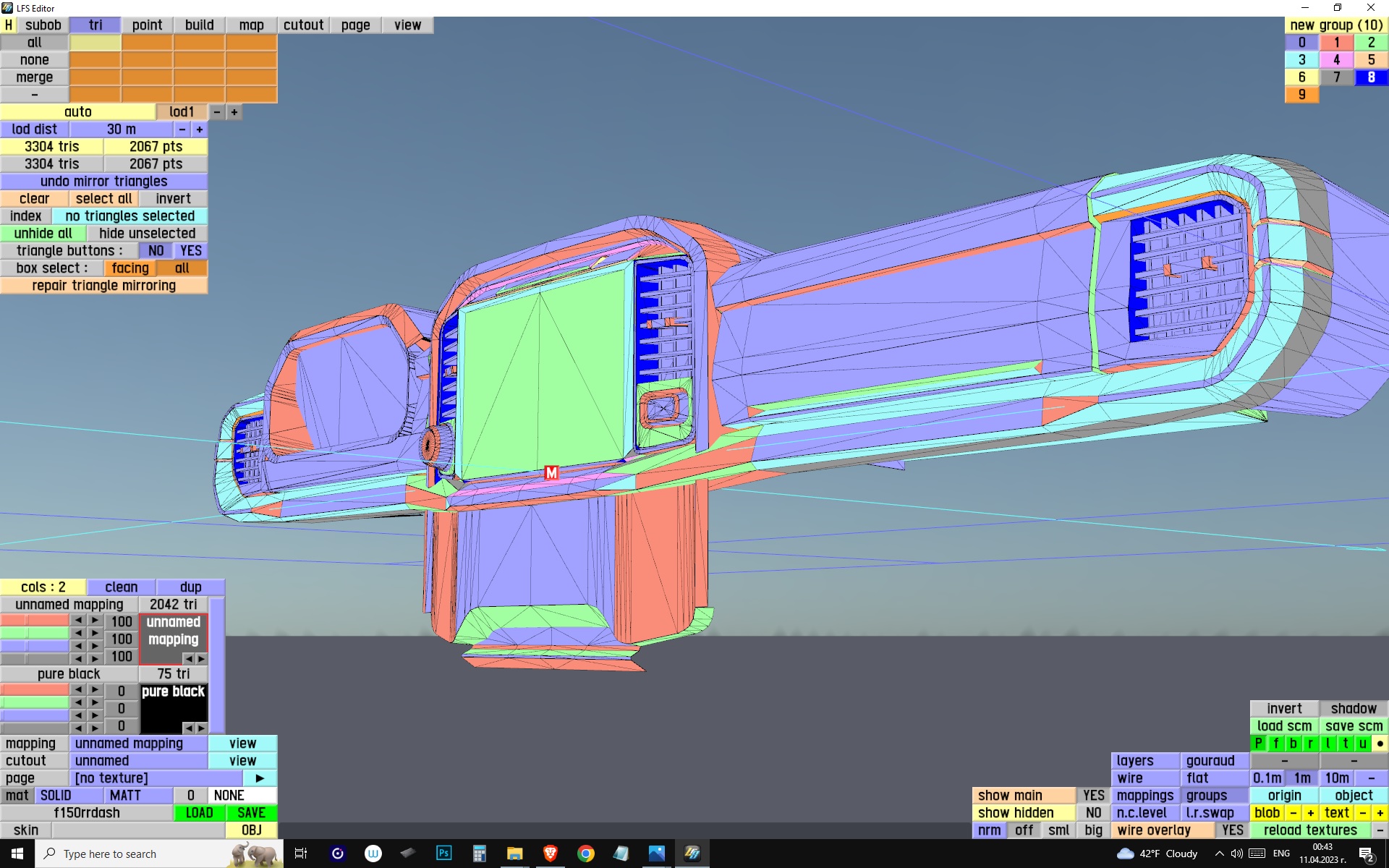Click the M marker in the 3D viewport
1389x868 pixels.
coord(551,473)
